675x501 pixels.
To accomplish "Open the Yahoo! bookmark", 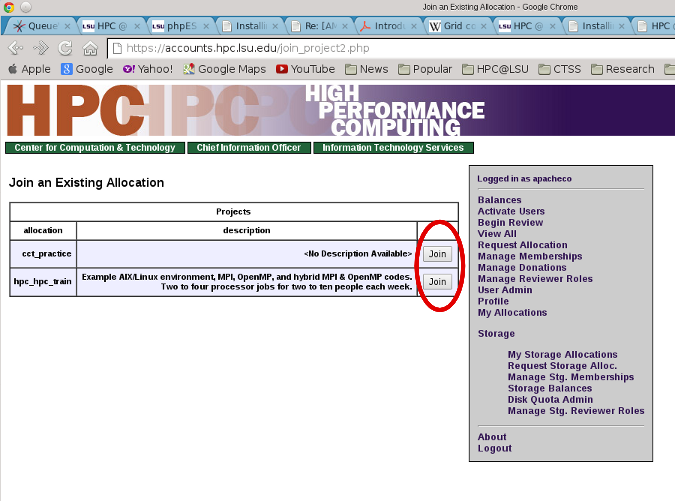I will click(148, 69).
